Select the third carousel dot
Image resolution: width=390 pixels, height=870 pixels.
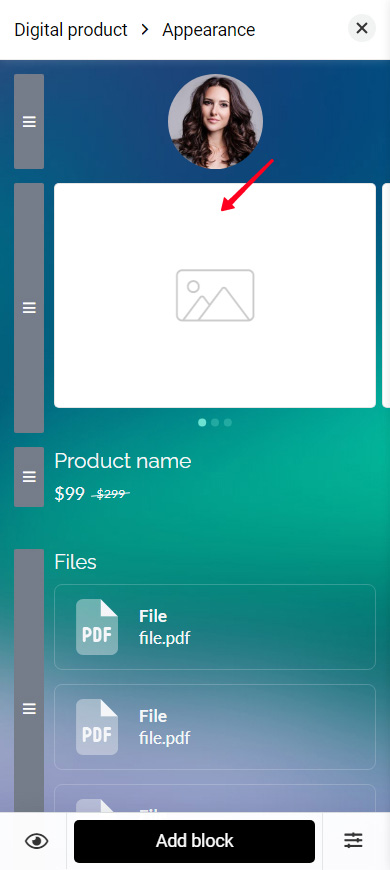227,423
